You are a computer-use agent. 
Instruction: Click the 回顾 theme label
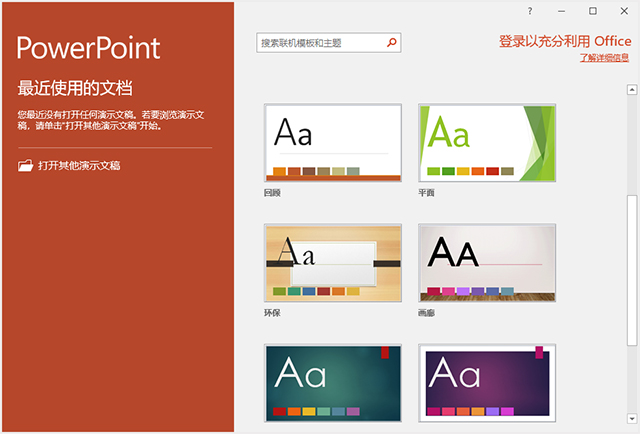pos(272,193)
